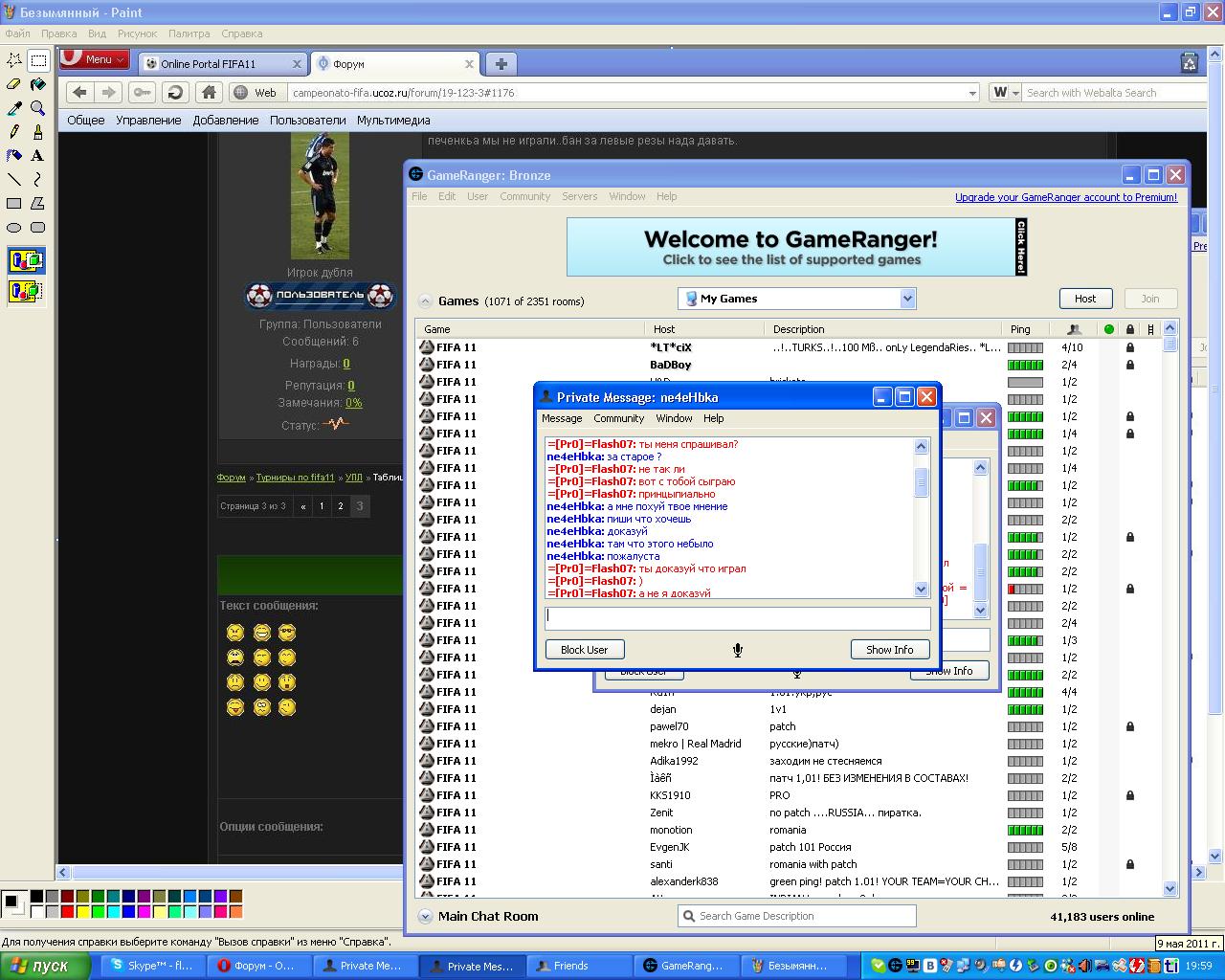Pick the red color swatch in Paint palette
The height and width of the screenshot is (980, 1225).
[67, 912]
